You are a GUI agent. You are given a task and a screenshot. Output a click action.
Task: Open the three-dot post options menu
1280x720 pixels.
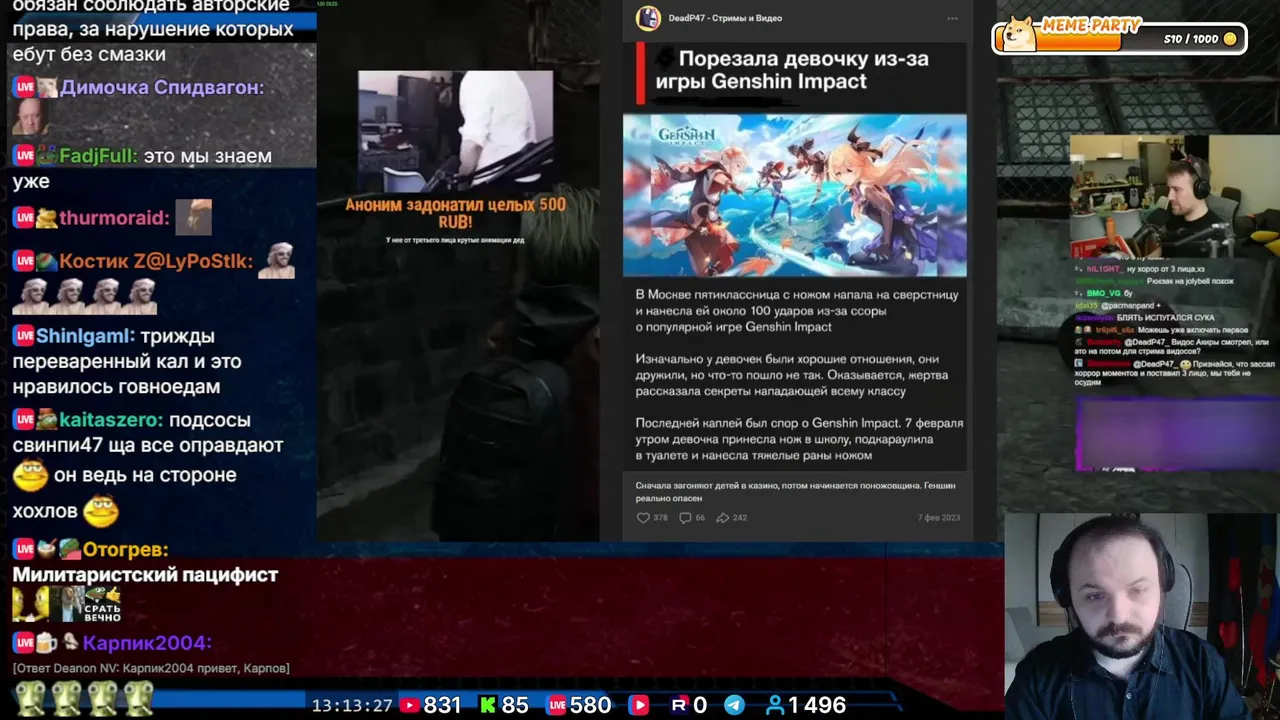click(952, 18)
